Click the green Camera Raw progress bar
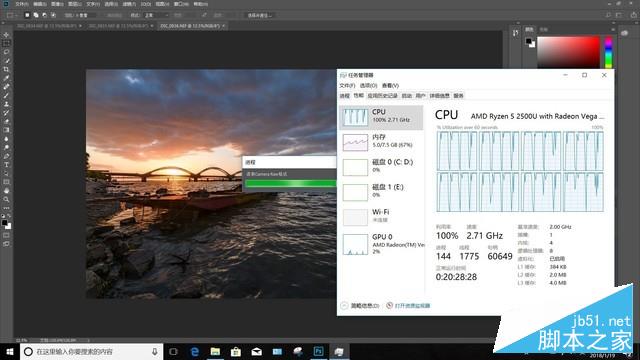Screen dimensions: 640x360 (291, 184)
